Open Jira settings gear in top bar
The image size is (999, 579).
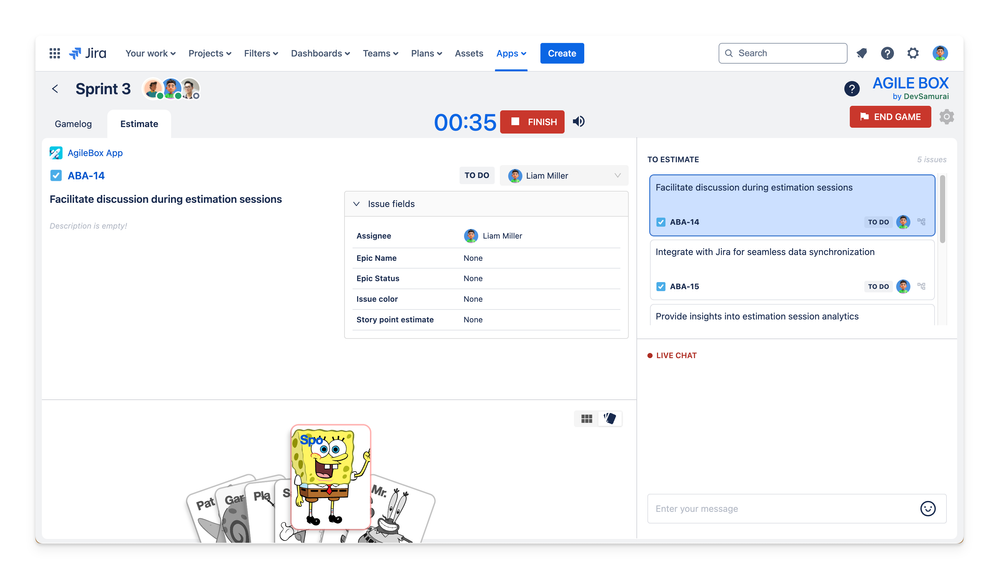click(x=913, y=54)
